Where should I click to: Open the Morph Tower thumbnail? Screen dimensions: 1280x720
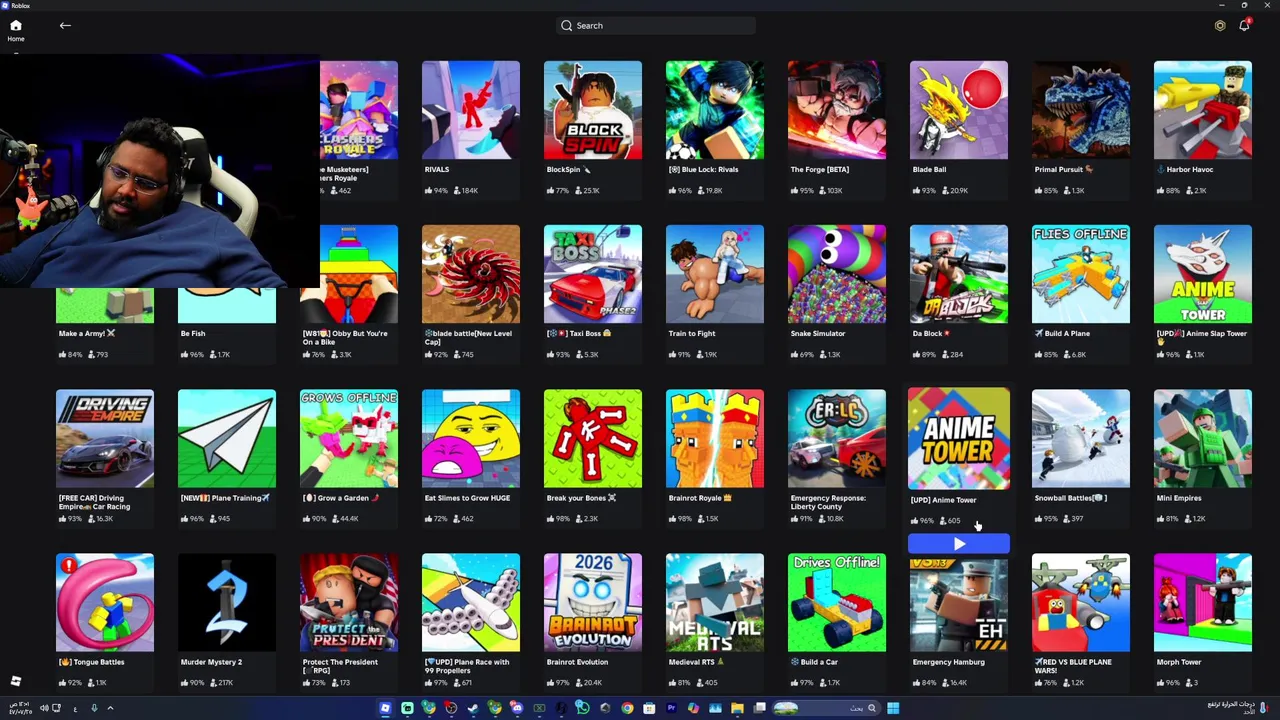[1203, 602]
